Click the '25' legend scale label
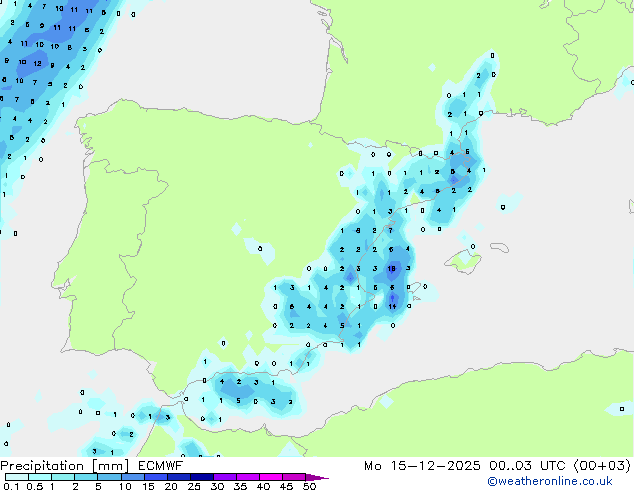 click(x=194, y=486)
